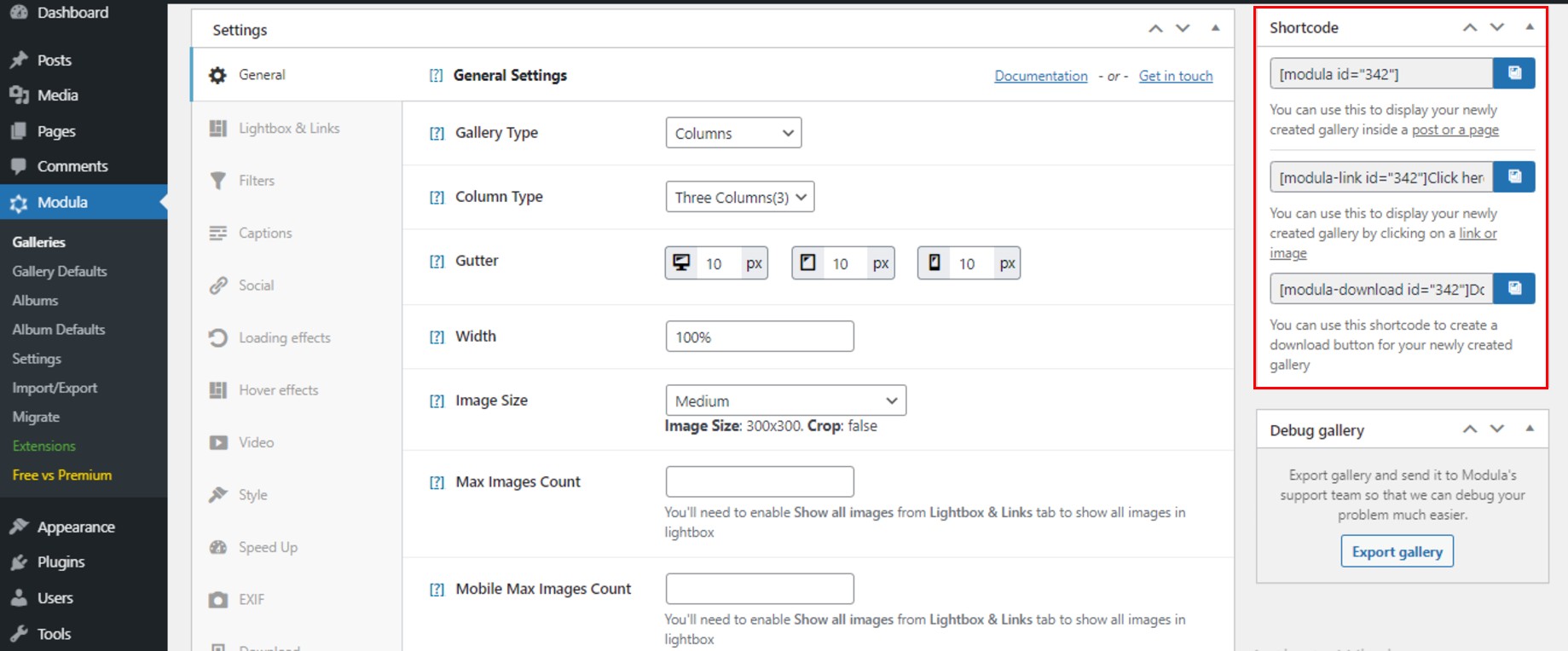The image size is (1568, 651).
Task: Open the Hover effects tab
Action: click(278, 390)
